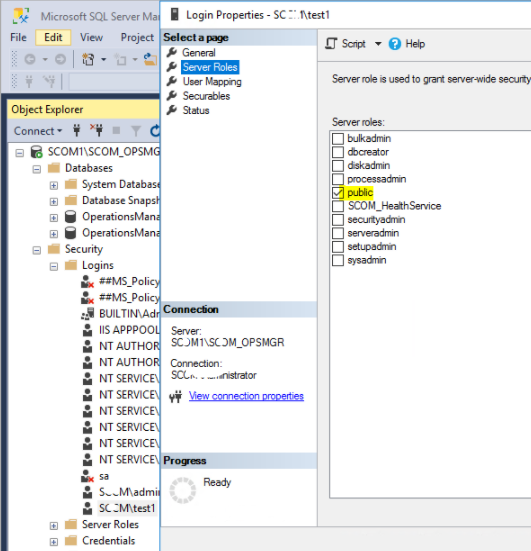This screenshot has height=551, width=531.
Task: Click the Help button
Action: tap(407, 44)
